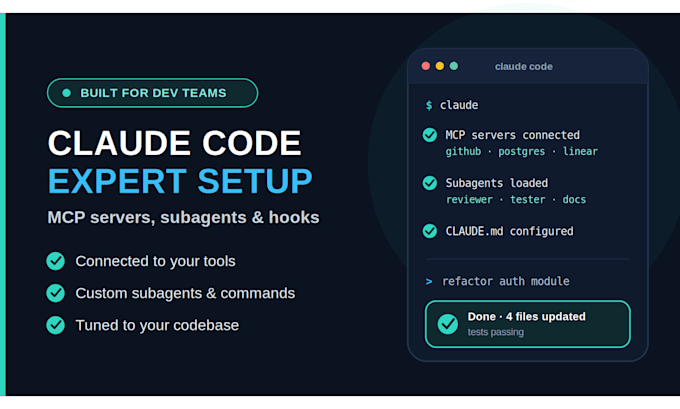
Task: Click refactor auth module prompt text
Action: pyautogui.click(x=506, y=281)
